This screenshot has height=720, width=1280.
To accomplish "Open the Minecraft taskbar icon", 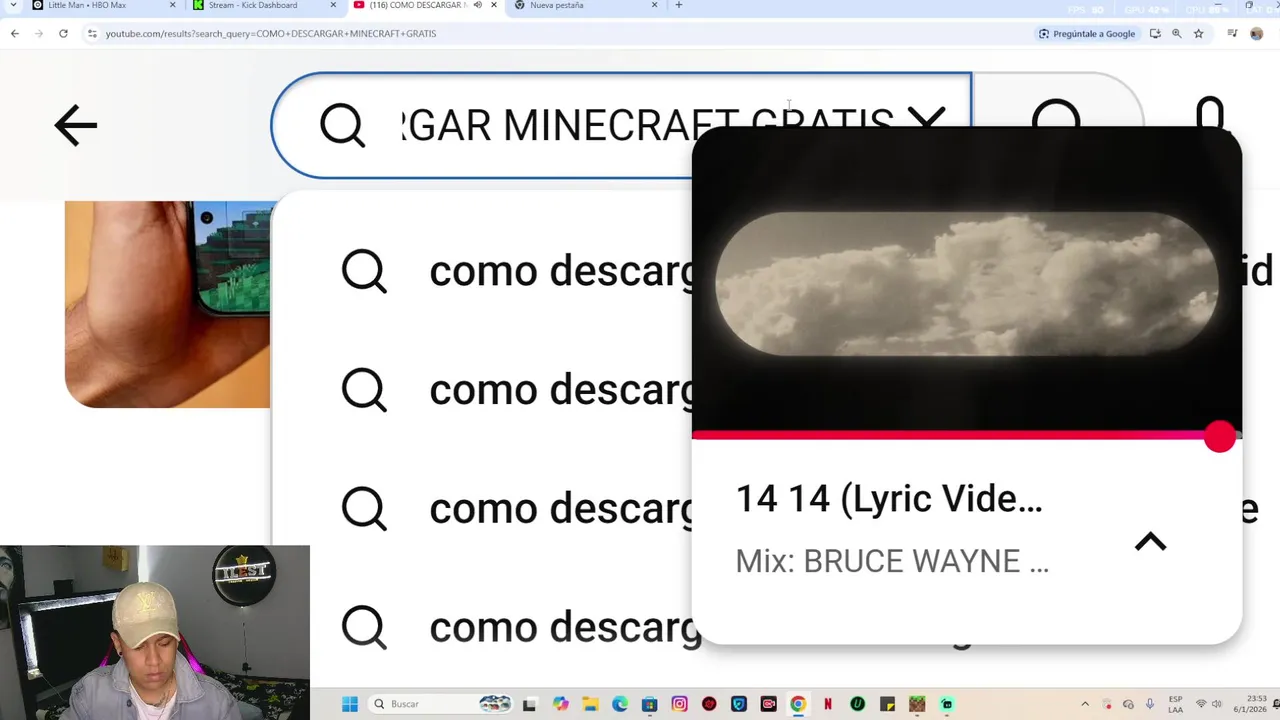I will tap(917, 704).
